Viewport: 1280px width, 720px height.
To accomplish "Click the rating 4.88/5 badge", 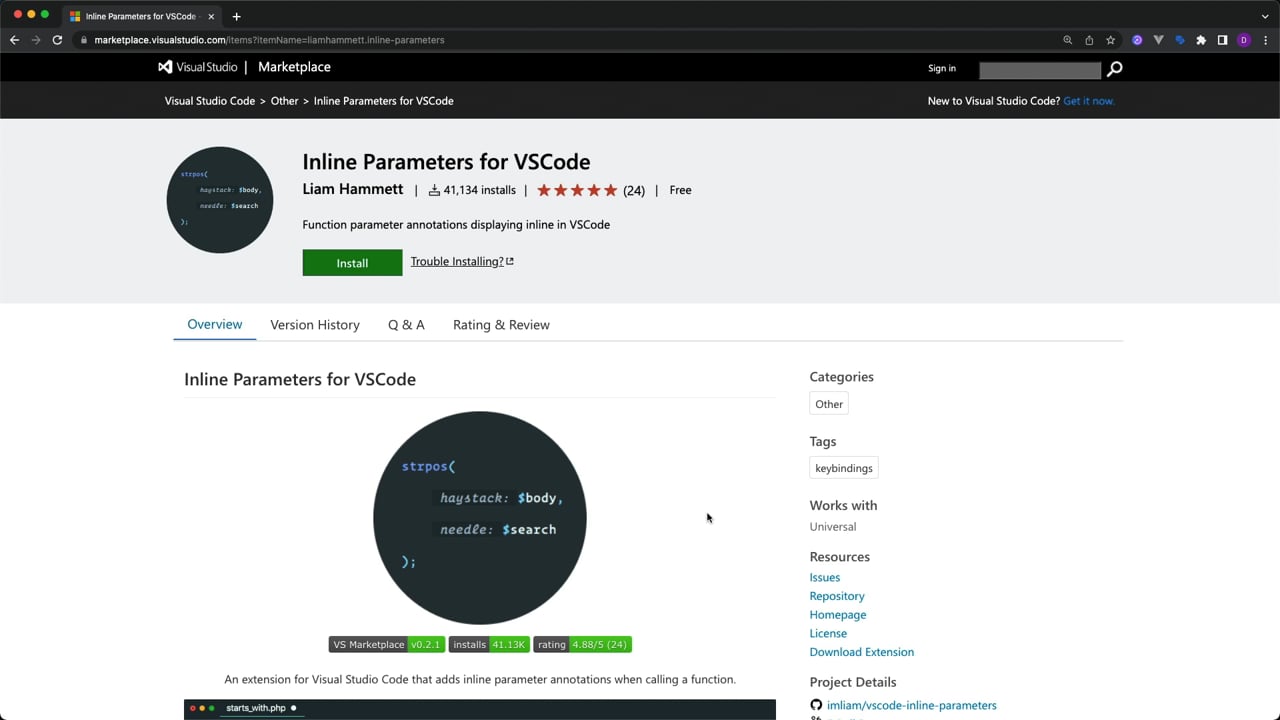I will pos(582,644).
